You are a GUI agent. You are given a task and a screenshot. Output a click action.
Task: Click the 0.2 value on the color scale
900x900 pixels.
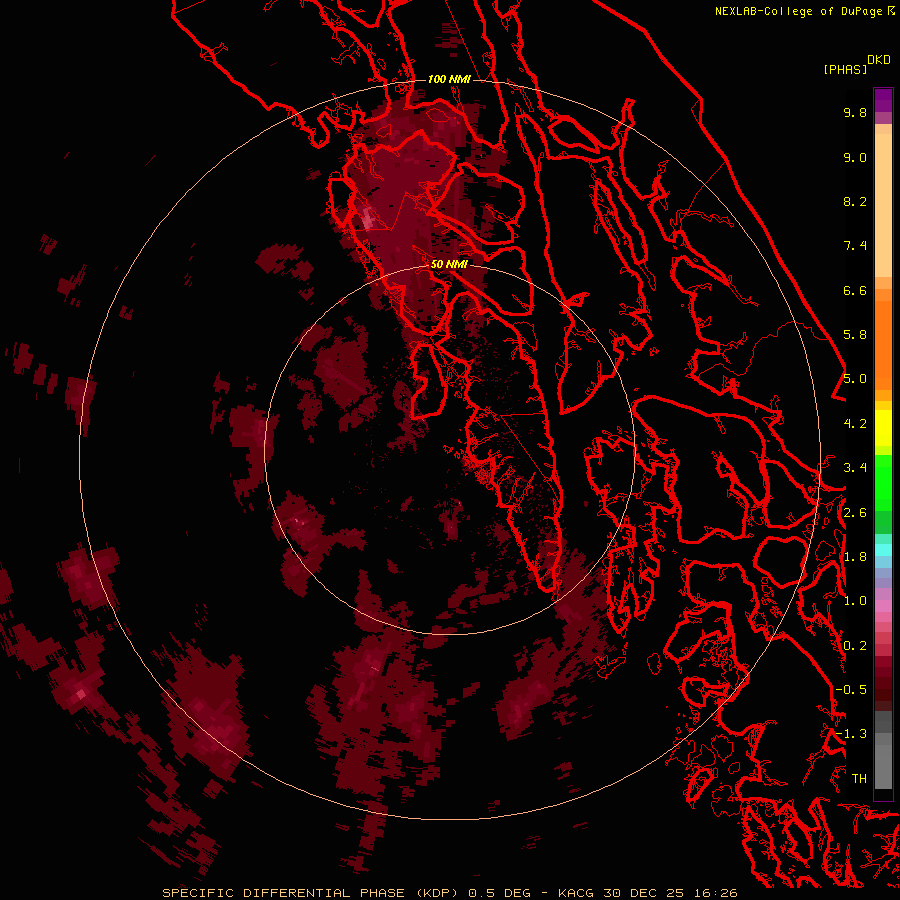pyautogui.click(x=855, y=646)
